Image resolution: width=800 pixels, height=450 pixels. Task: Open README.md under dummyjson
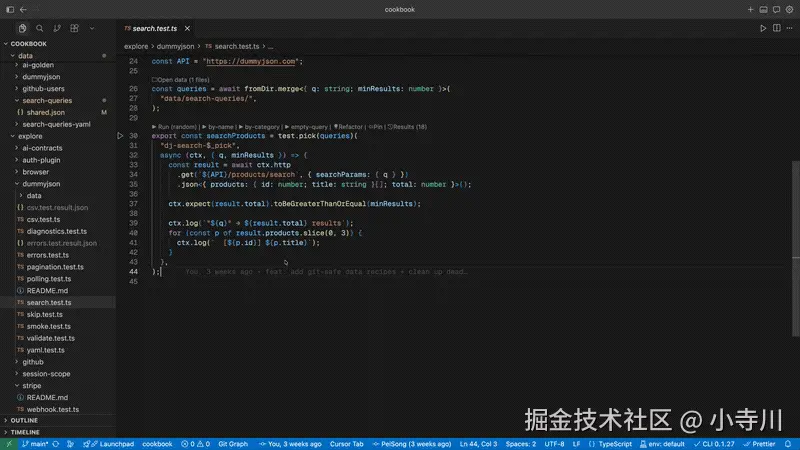(47, 291)
